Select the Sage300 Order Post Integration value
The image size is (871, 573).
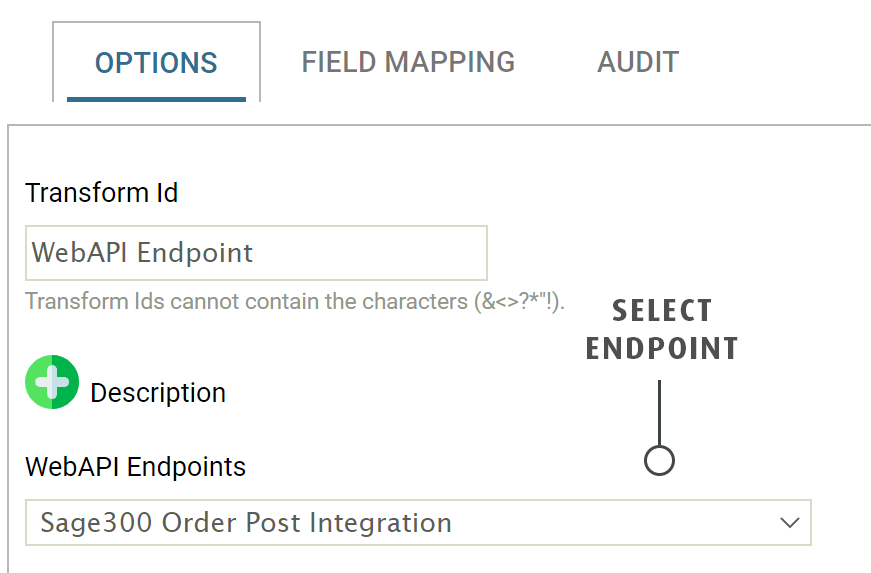246,522
